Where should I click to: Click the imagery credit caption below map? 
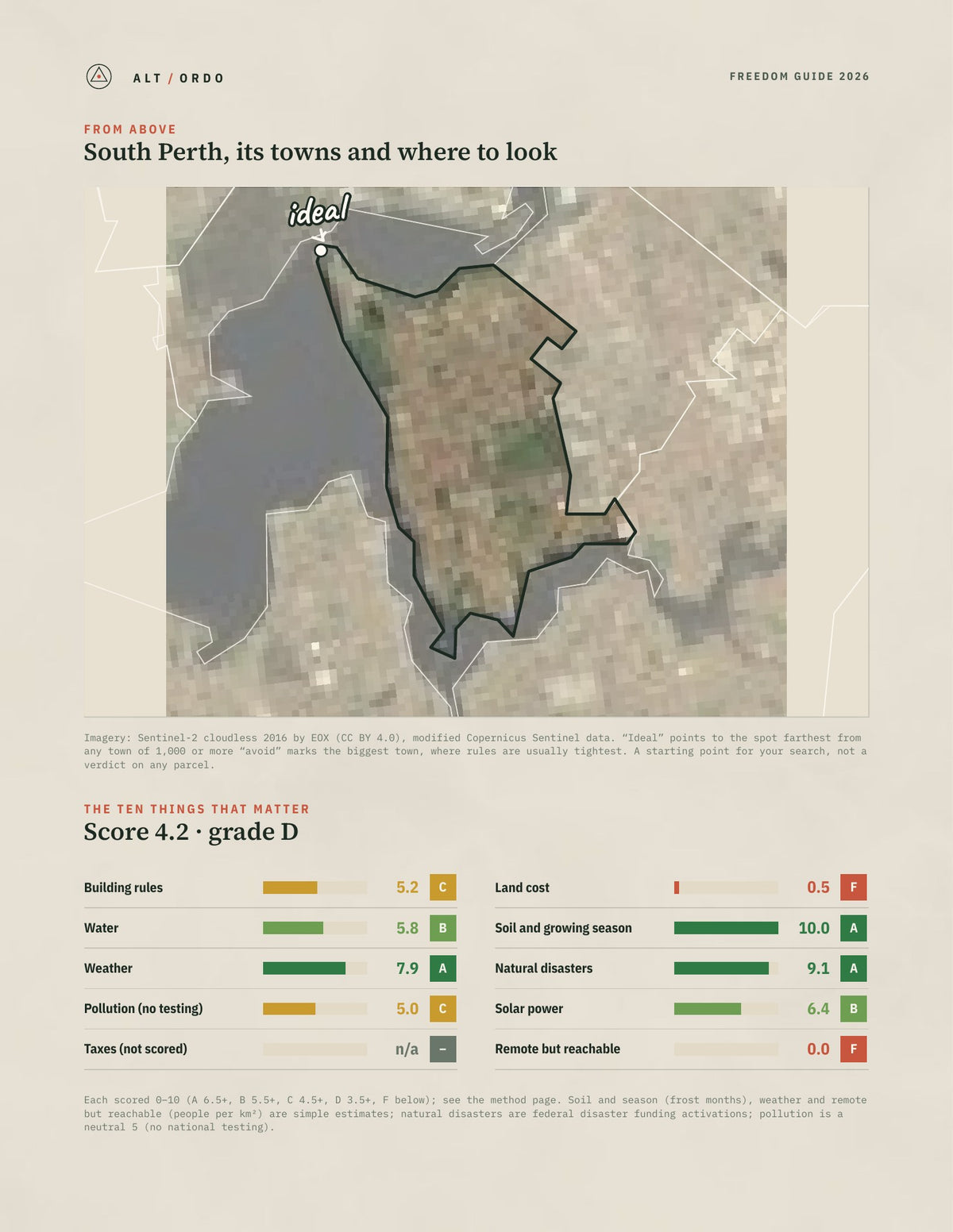click(476, 751)
